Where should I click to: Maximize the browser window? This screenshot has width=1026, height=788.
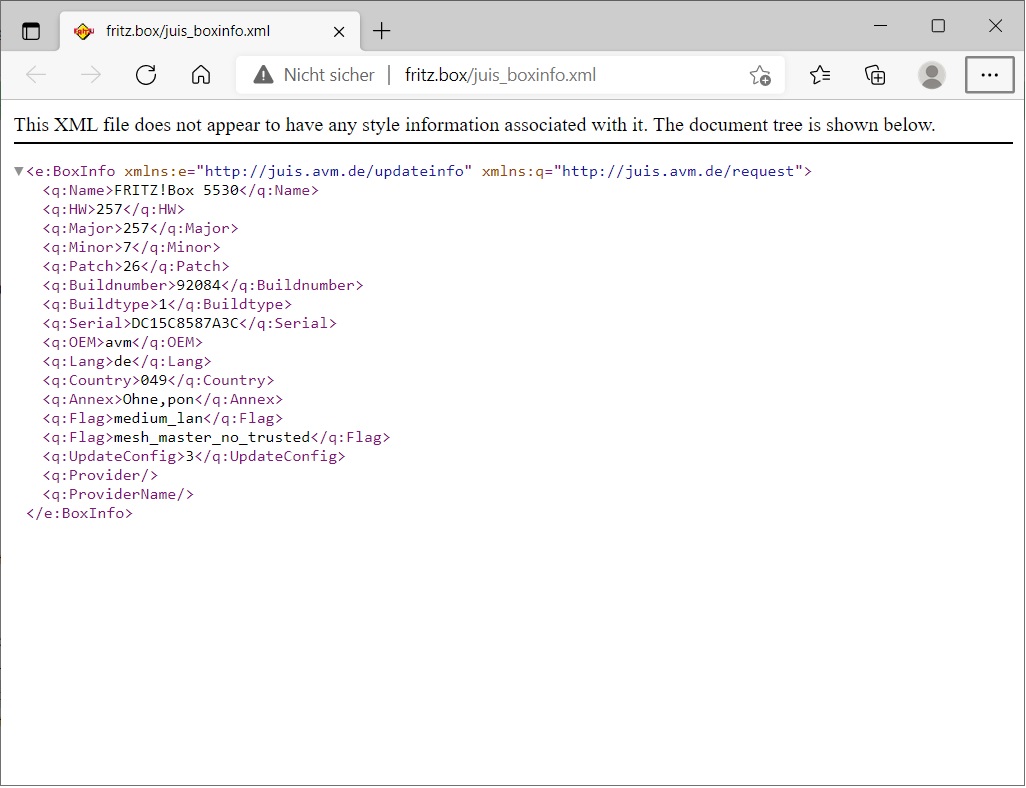pyautogui.click(x=938, y=26)
